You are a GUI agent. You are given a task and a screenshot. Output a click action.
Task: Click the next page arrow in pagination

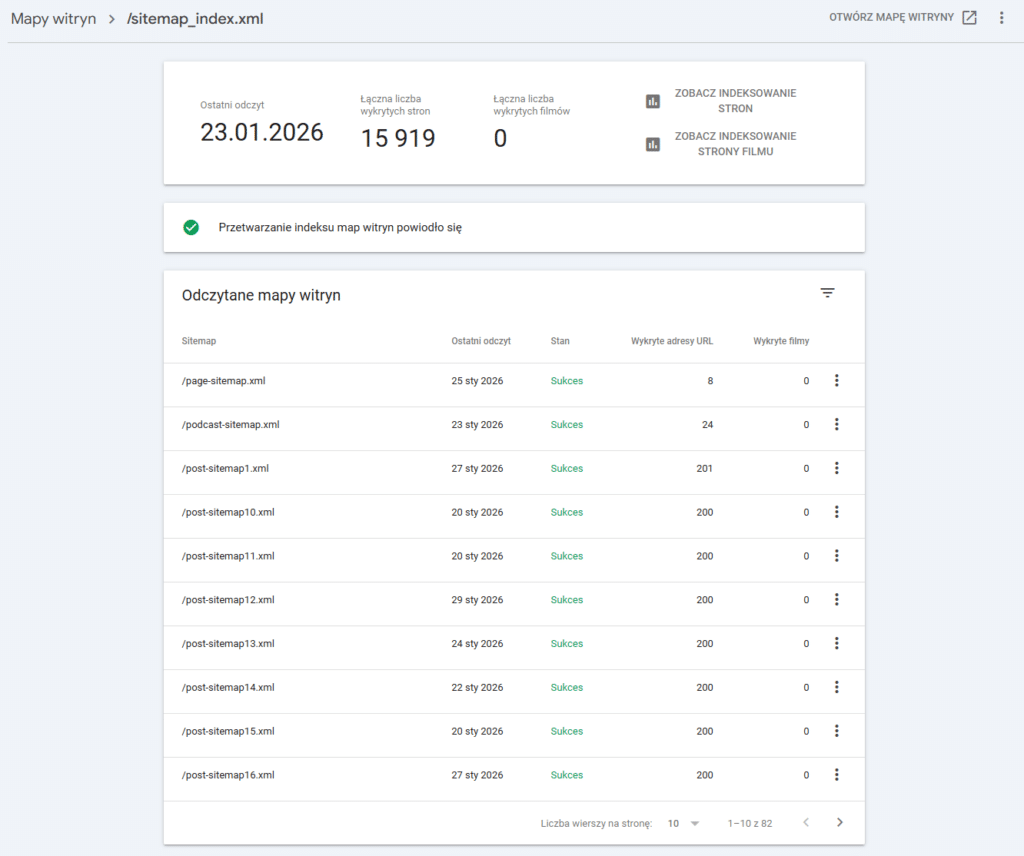coord(840,822)
